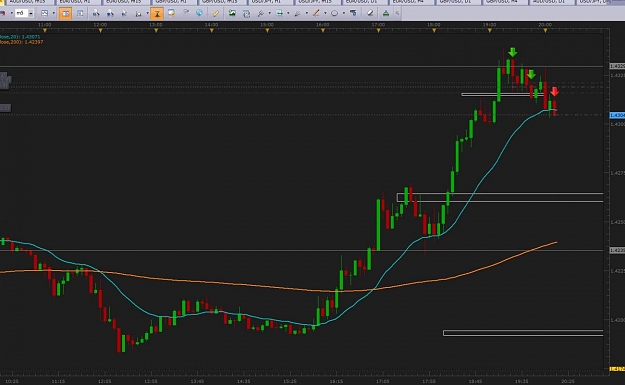Image resolution: width=625 pixels, height=385 pixels.
Task: Click the blue globe toolbar icon
Action: tap(199, 13)
